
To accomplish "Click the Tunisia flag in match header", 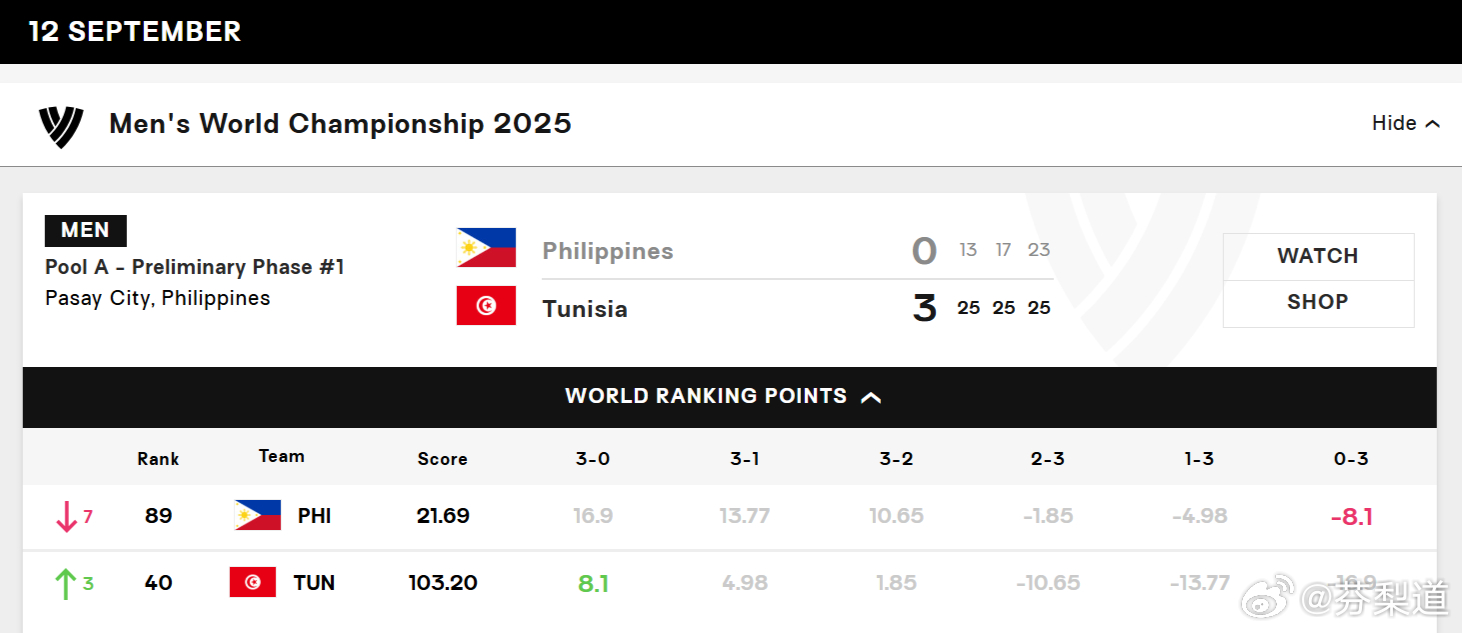I will (x=486, y=305).
